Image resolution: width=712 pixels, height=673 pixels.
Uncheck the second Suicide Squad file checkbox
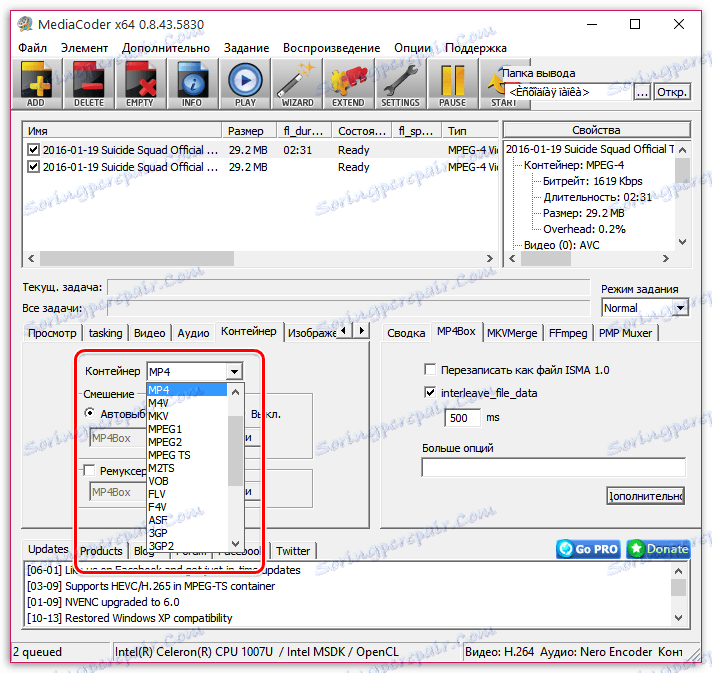tap(33, 167)
